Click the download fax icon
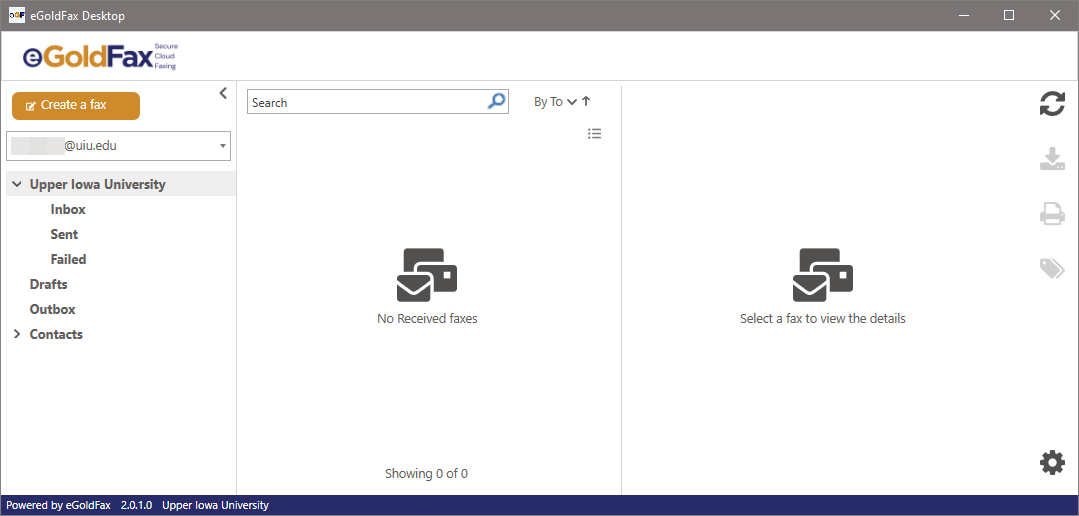Viewport: 1079px width, 516px height. [x=1052, y=159]
